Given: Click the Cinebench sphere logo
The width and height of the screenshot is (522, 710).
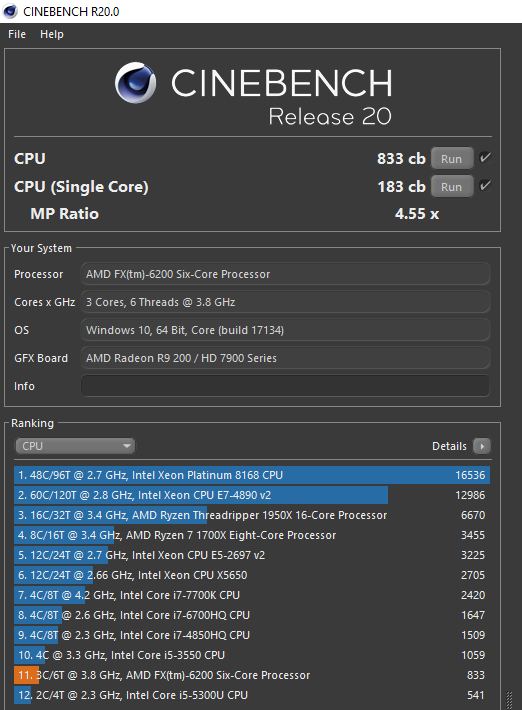Looking at the screenshot, I should coord(135,82).
